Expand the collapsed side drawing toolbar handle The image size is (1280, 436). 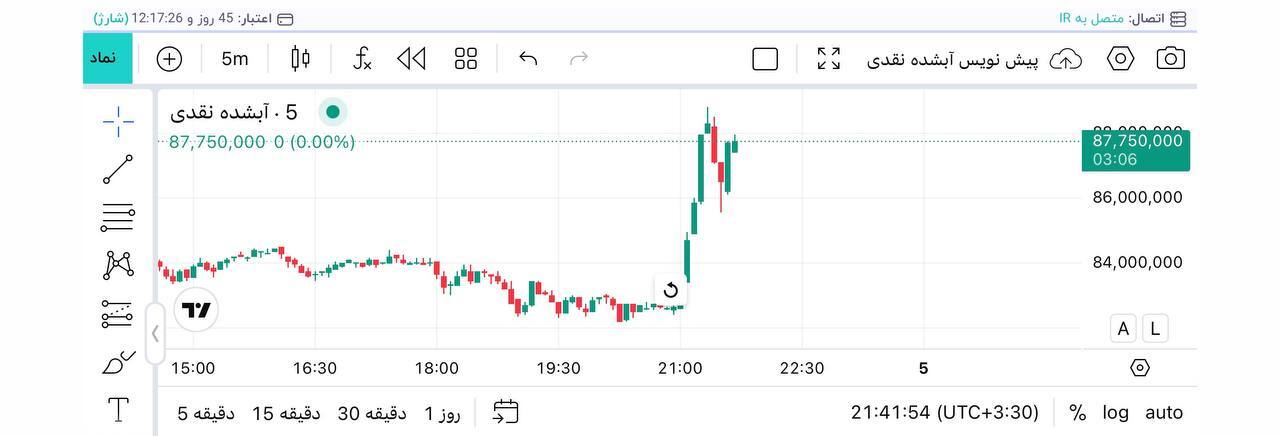[x=155, y=333]
